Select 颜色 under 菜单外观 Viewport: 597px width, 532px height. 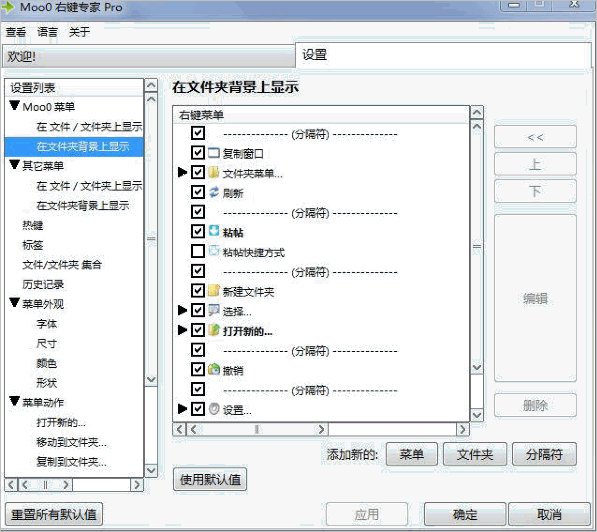46,363
